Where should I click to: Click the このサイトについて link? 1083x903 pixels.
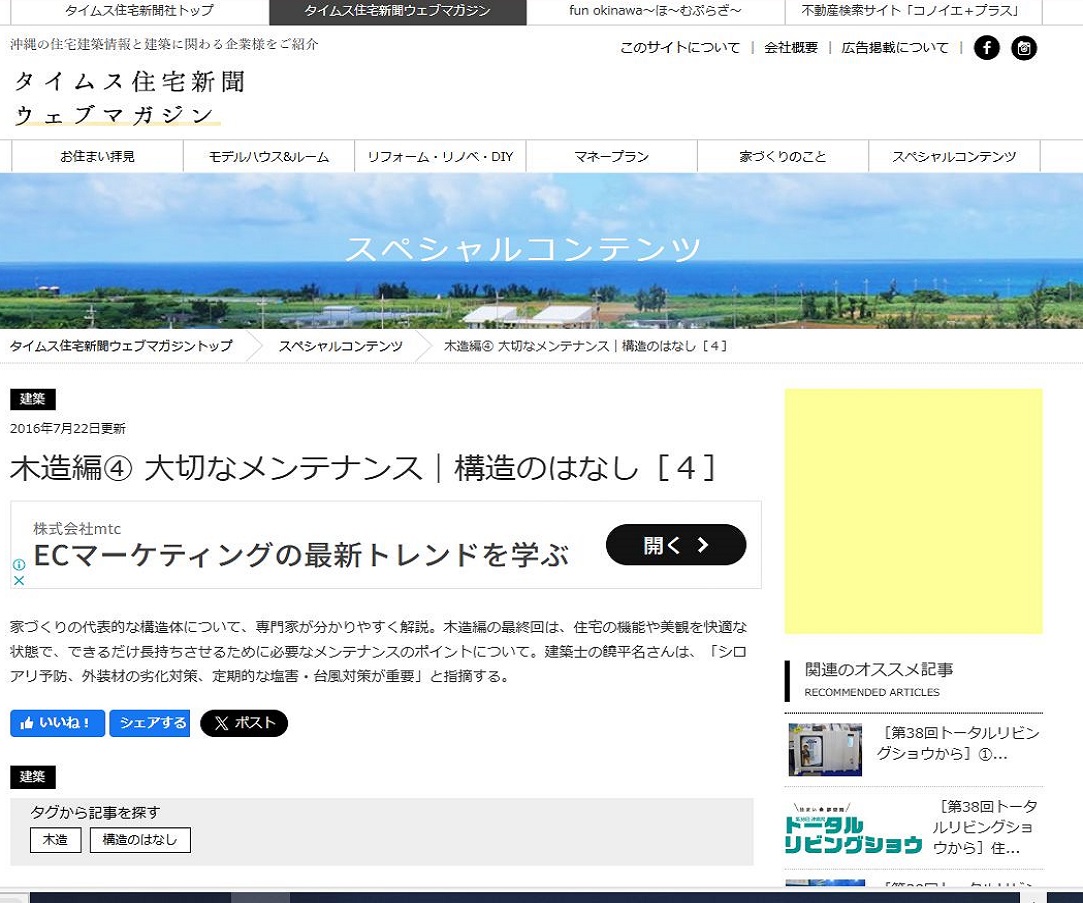680,48
